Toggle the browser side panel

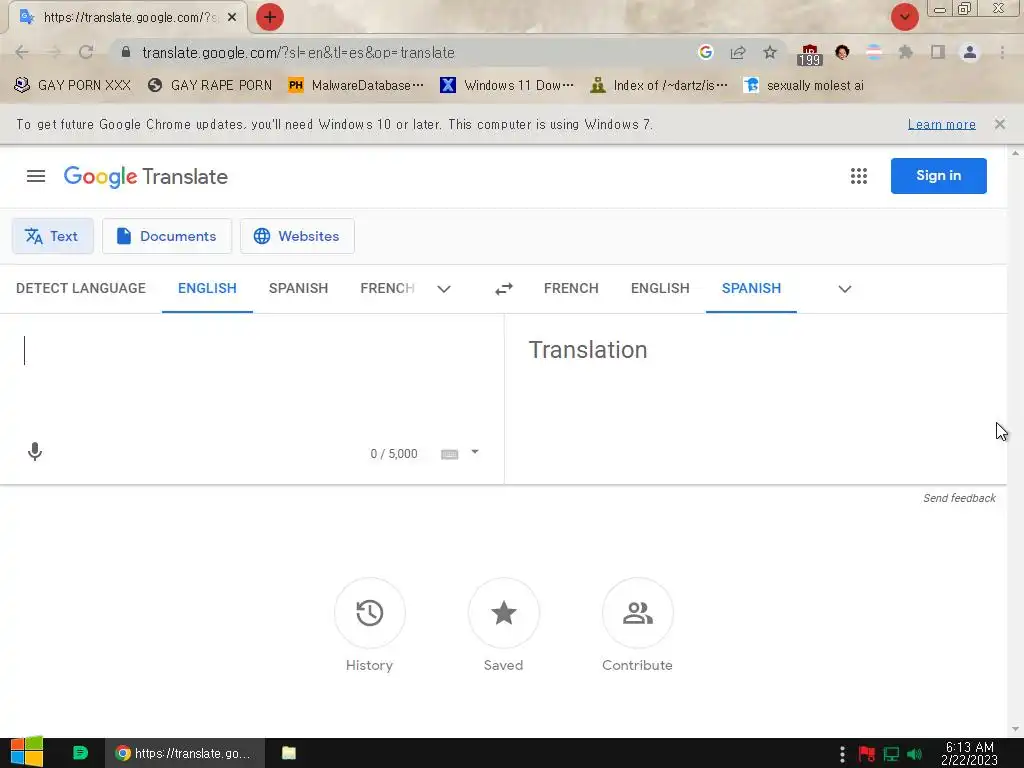[938, 52]
